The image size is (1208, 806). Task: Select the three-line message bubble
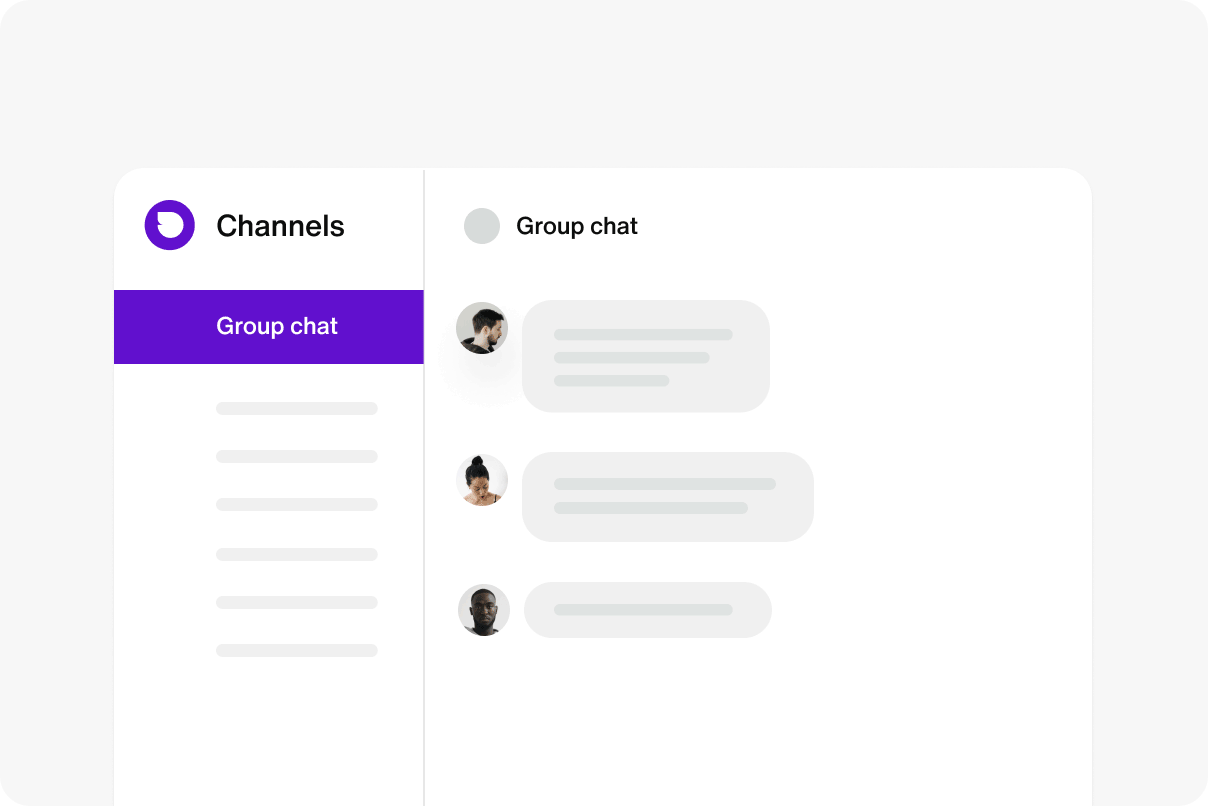pos(646,356)
